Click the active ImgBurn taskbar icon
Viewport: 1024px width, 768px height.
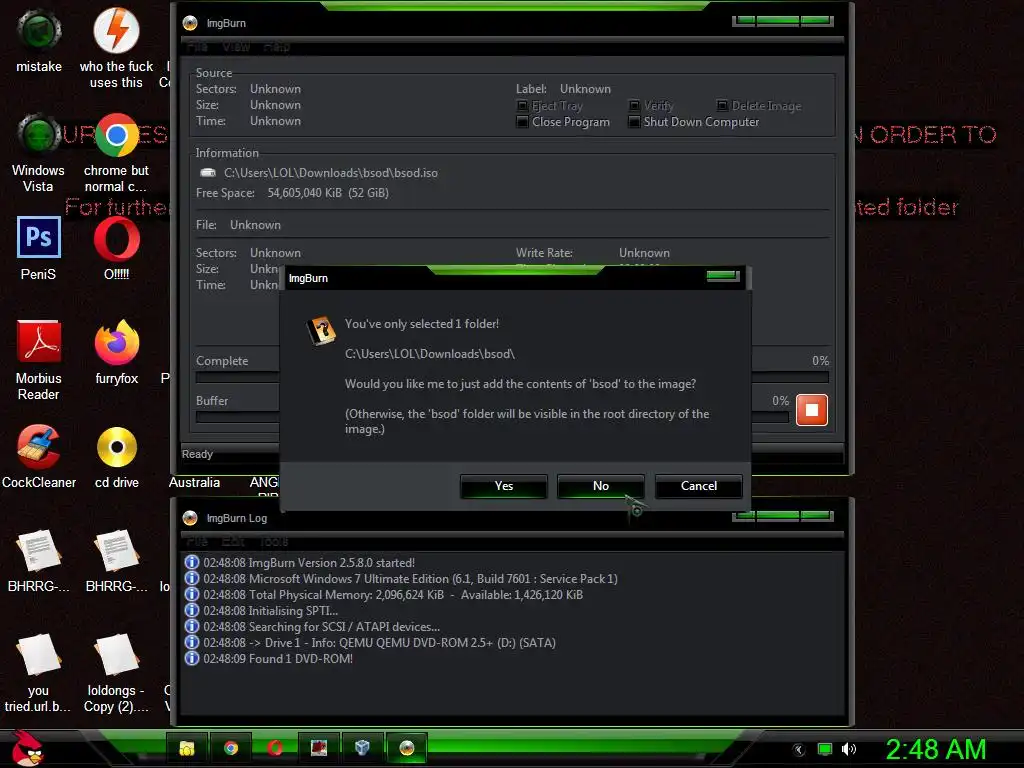click(x=407, y=748)
